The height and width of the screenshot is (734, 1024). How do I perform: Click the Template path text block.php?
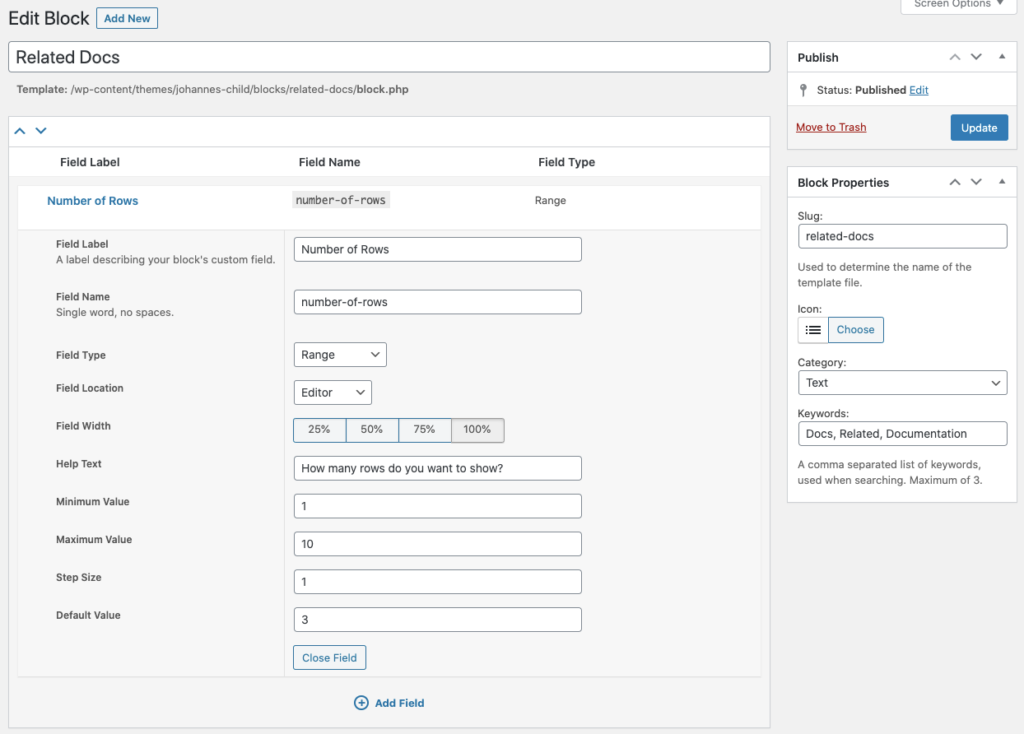coord(383,89)
